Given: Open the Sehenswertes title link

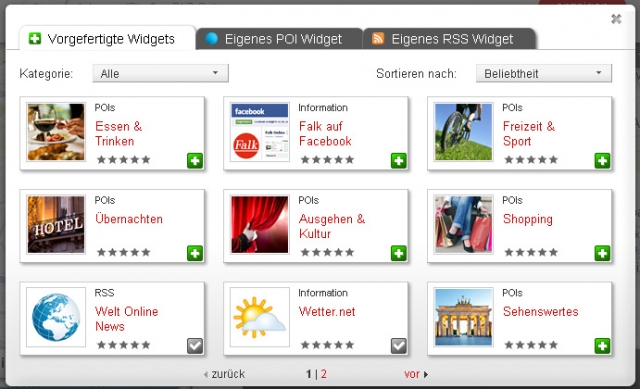Looking at the screenshot, I should 540,311.
